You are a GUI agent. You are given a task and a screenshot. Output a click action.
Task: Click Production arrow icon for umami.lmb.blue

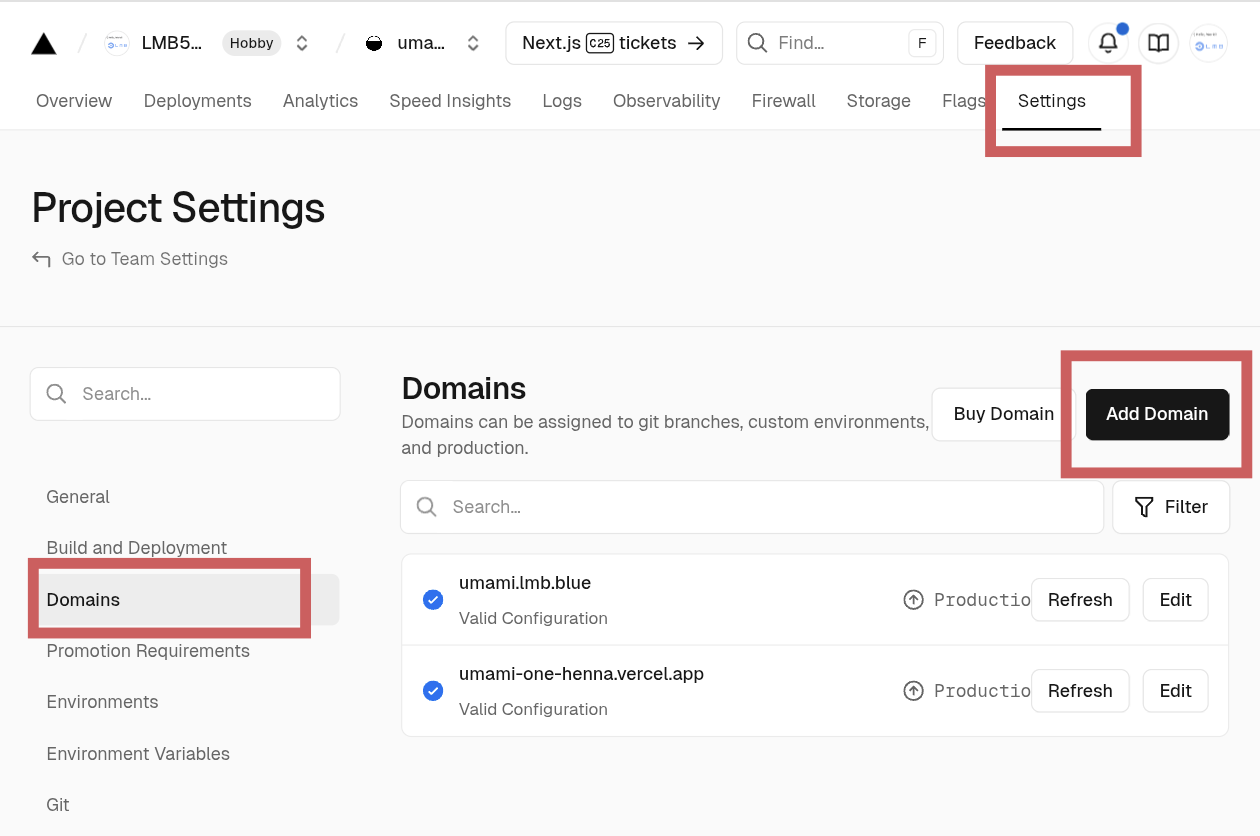point(913,600)
